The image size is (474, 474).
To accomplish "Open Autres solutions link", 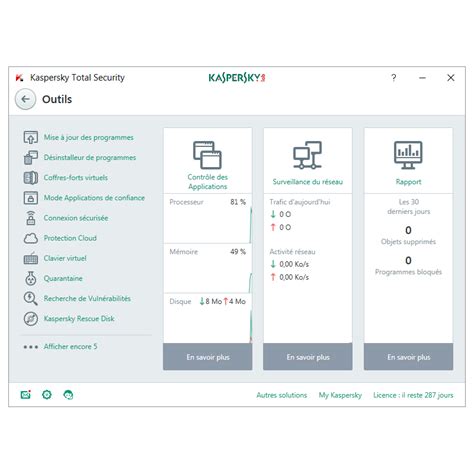I will [282, 395].
